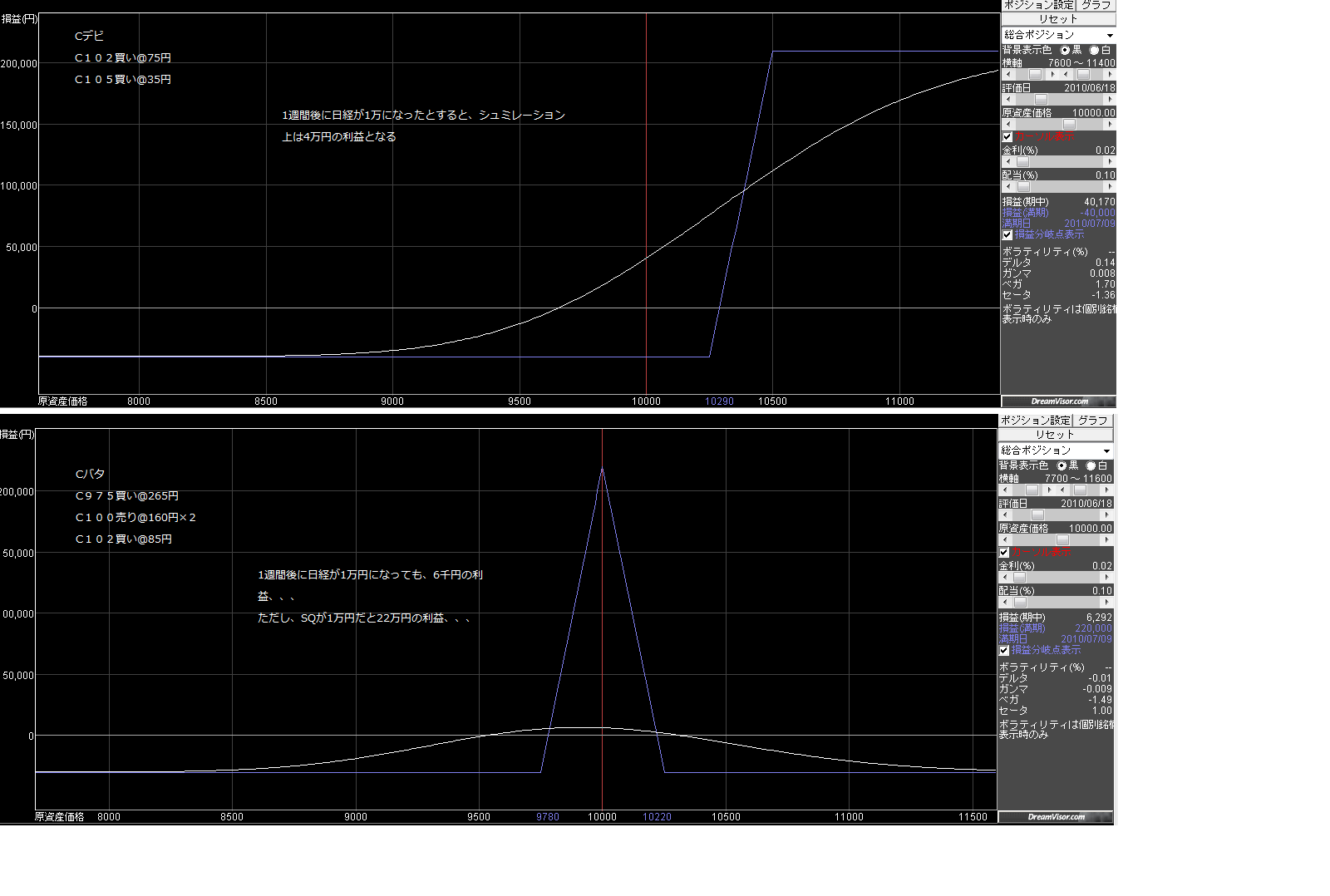Click left arrow of top 原資産価格 scrollbar
1330x896 pixels.
pyautogui.click(x=1007, y=125)
